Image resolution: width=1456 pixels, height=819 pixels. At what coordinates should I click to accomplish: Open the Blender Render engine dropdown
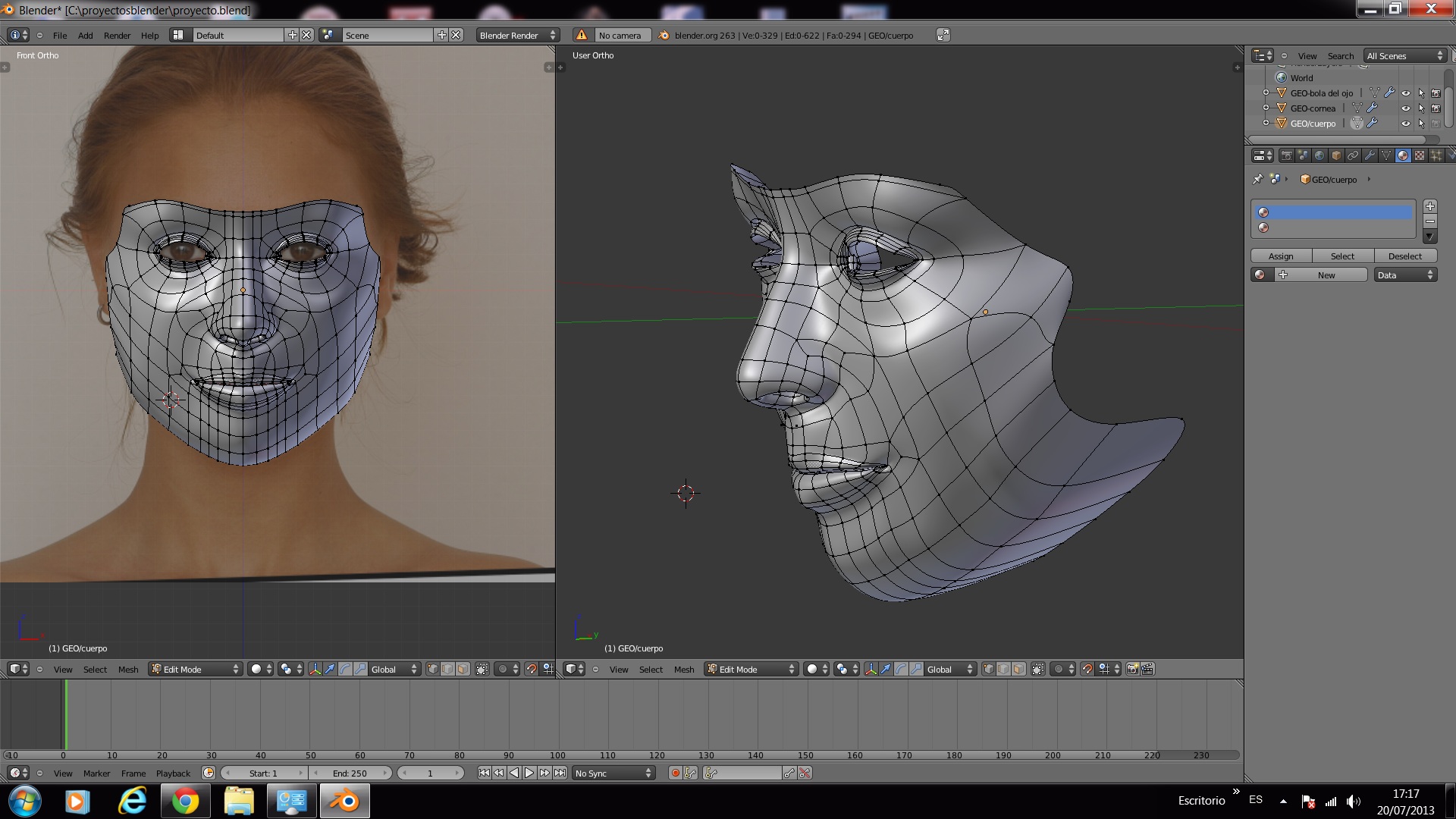517,35
